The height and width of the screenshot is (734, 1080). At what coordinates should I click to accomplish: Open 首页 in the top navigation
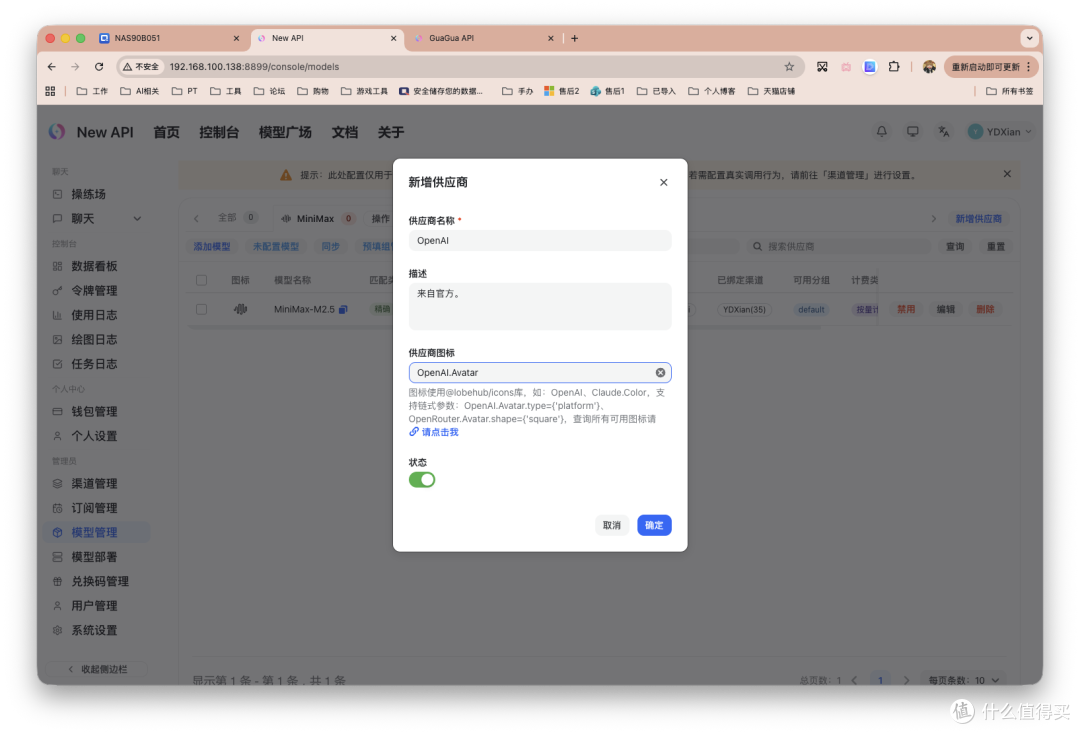[x=166, y=132]
